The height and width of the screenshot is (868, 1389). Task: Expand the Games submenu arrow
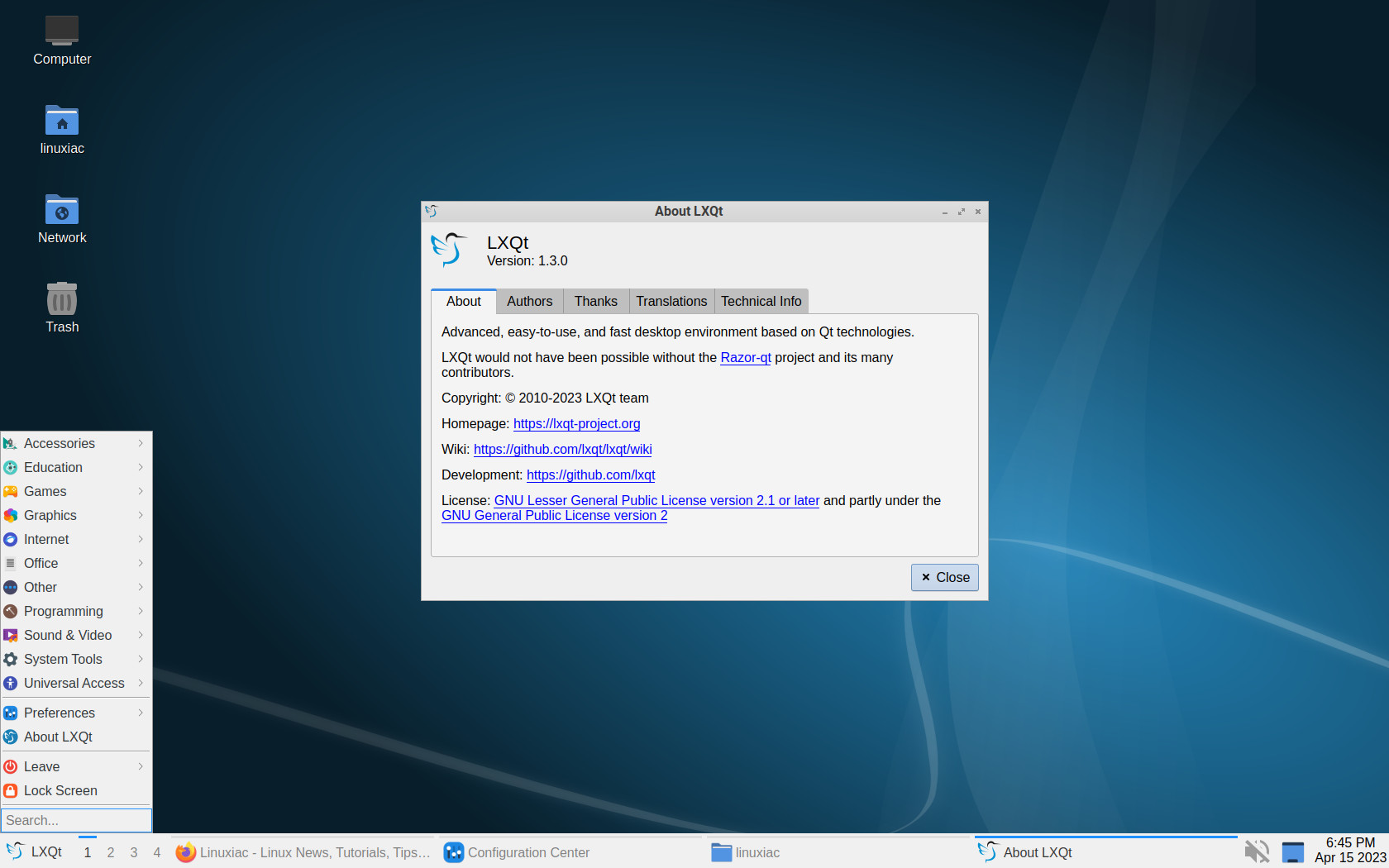click(x=141, y=492)
